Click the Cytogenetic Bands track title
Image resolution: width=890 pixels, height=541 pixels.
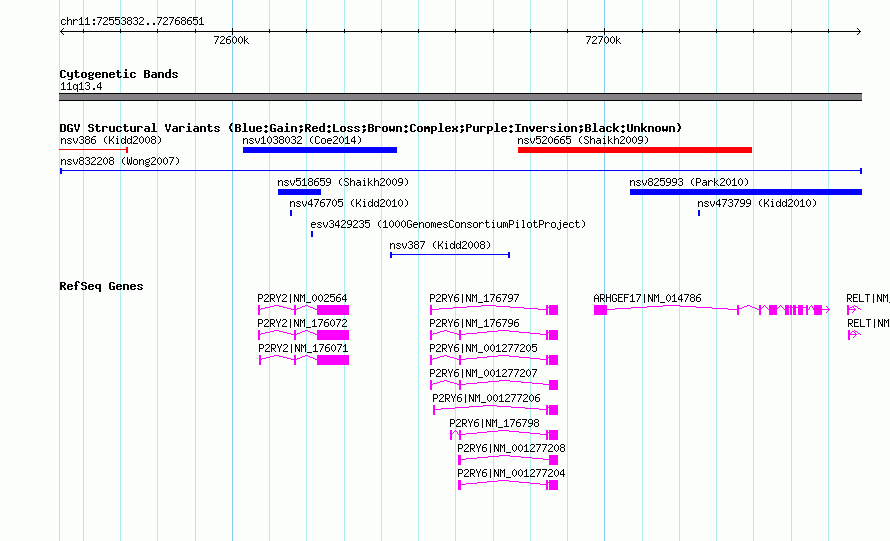point(119,74)
